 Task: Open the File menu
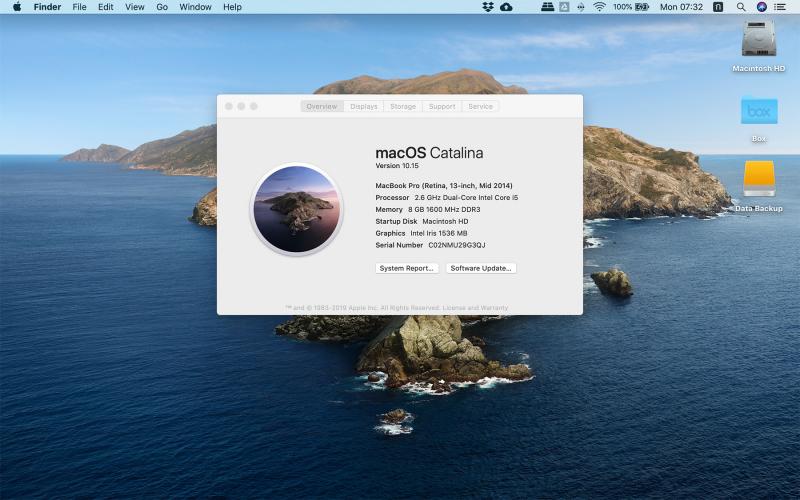click(x=79, y=7)
